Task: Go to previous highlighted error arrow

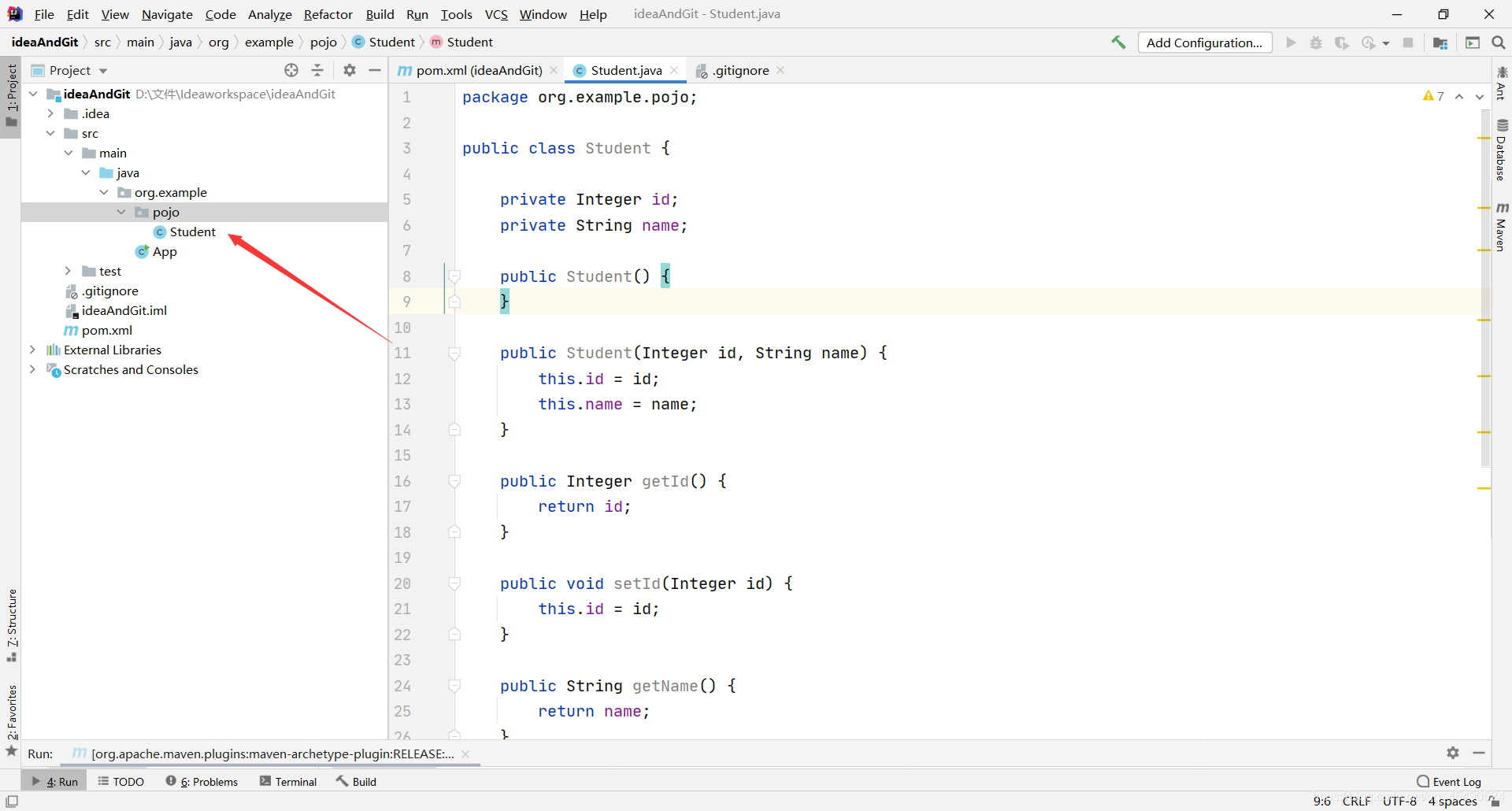Action: tap(1459, 96)
